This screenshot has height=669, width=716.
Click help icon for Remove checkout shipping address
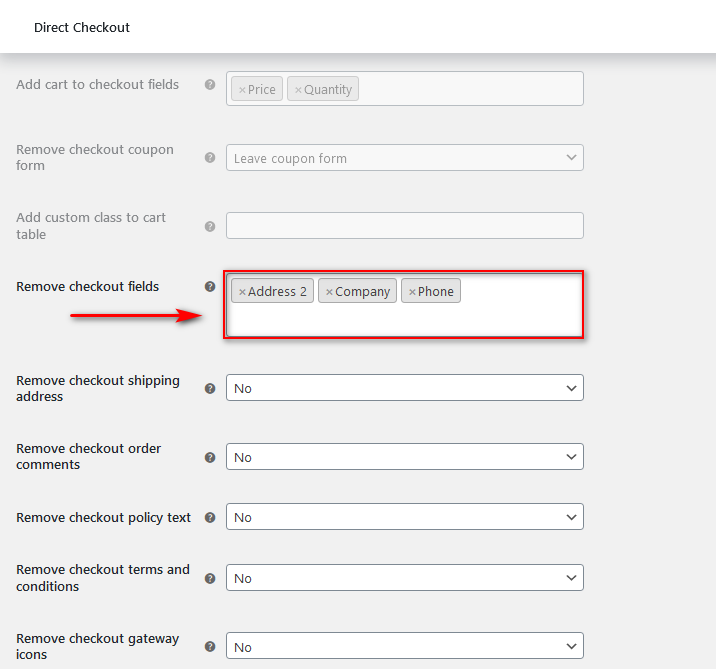click(x=210, y=389)
